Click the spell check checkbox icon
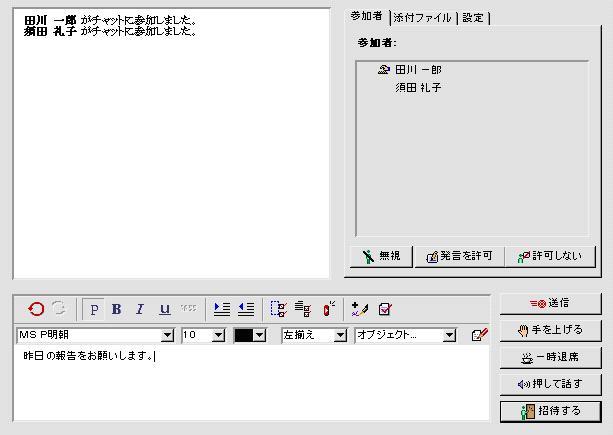The height and width of the screenshot is (435, 613). point(385,309)
